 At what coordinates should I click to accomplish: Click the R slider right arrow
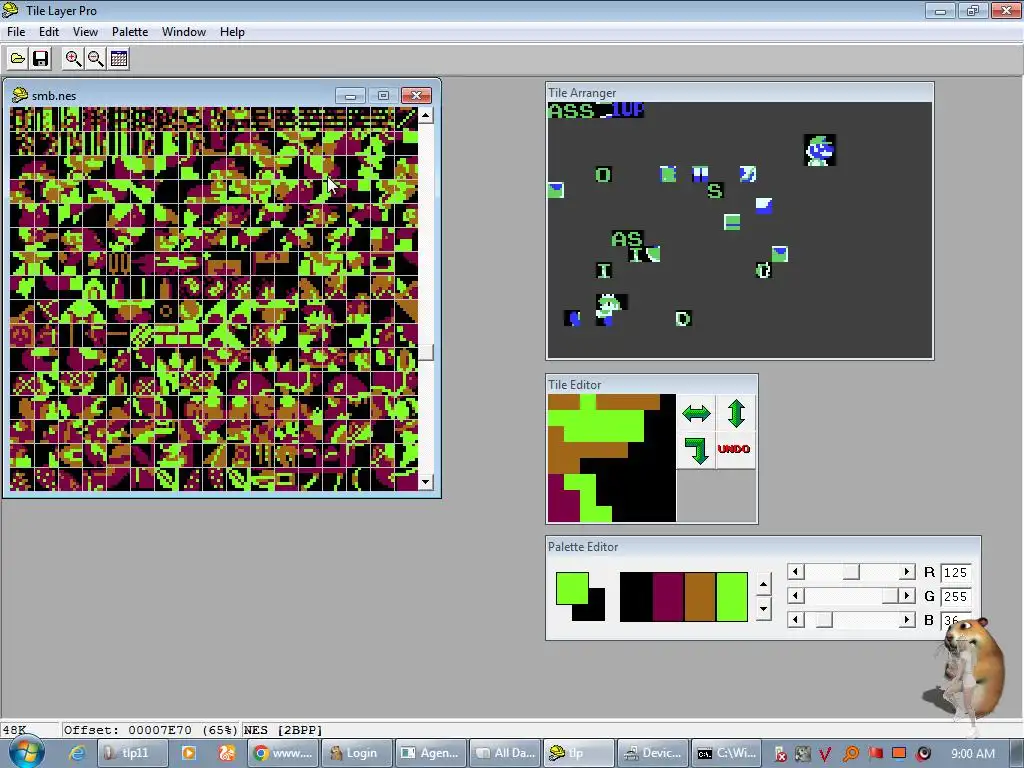906,572
